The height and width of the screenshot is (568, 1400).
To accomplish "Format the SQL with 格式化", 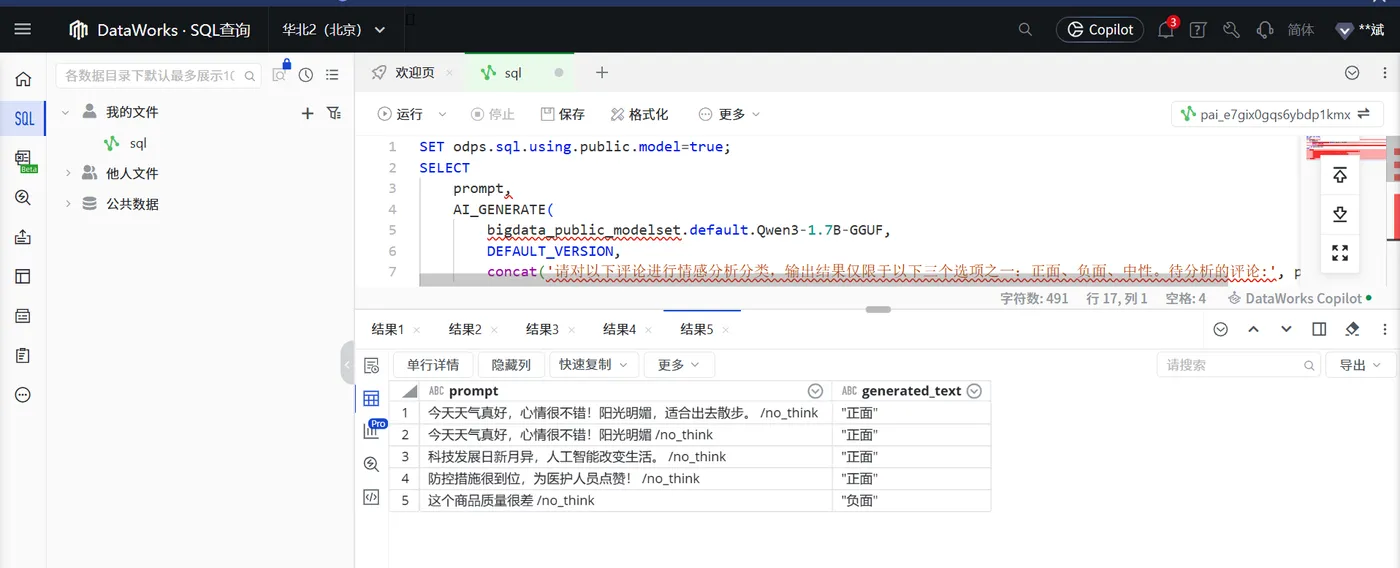I will pos(640,114).
